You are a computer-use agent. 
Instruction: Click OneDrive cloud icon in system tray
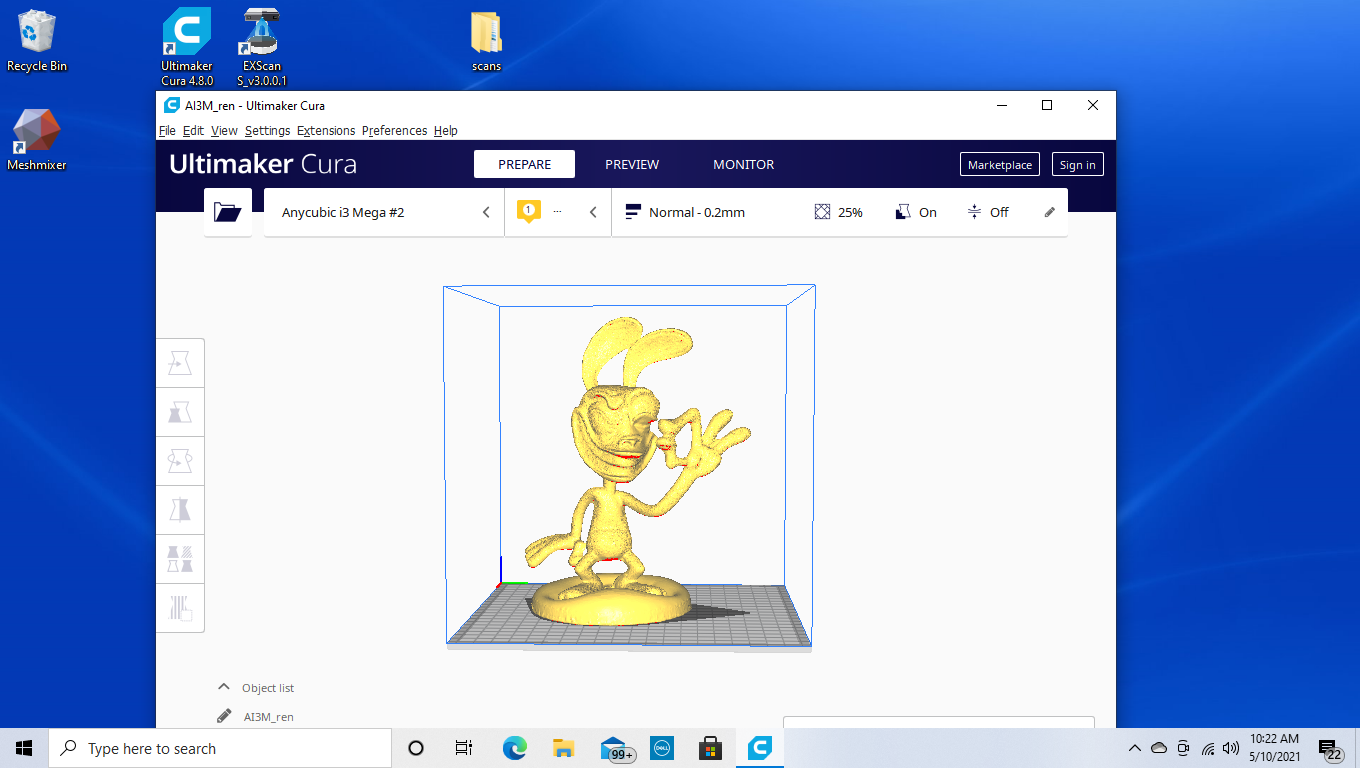click(x=1159, y=748)
